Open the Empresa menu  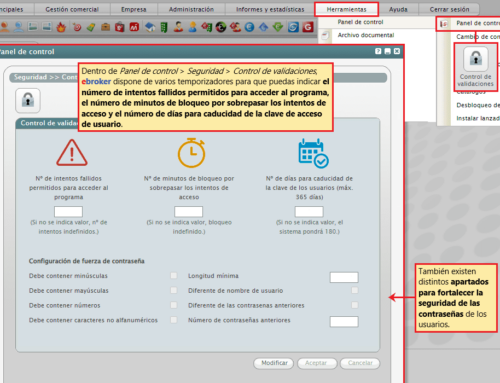tap(133, 9)
